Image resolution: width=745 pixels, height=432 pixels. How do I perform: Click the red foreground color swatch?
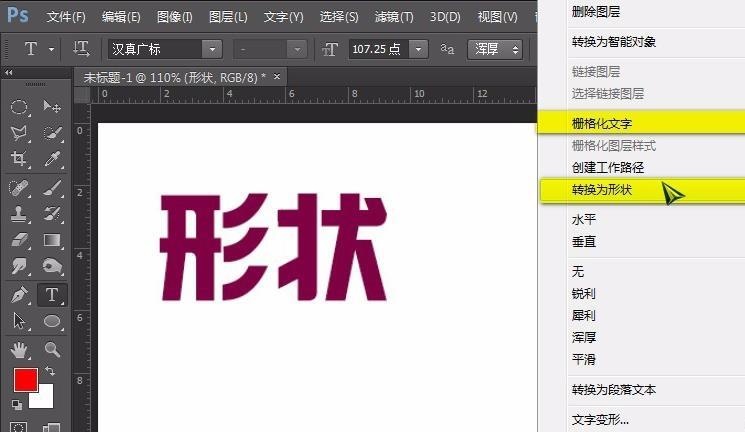pyautogui.click(x=26, y=379)
